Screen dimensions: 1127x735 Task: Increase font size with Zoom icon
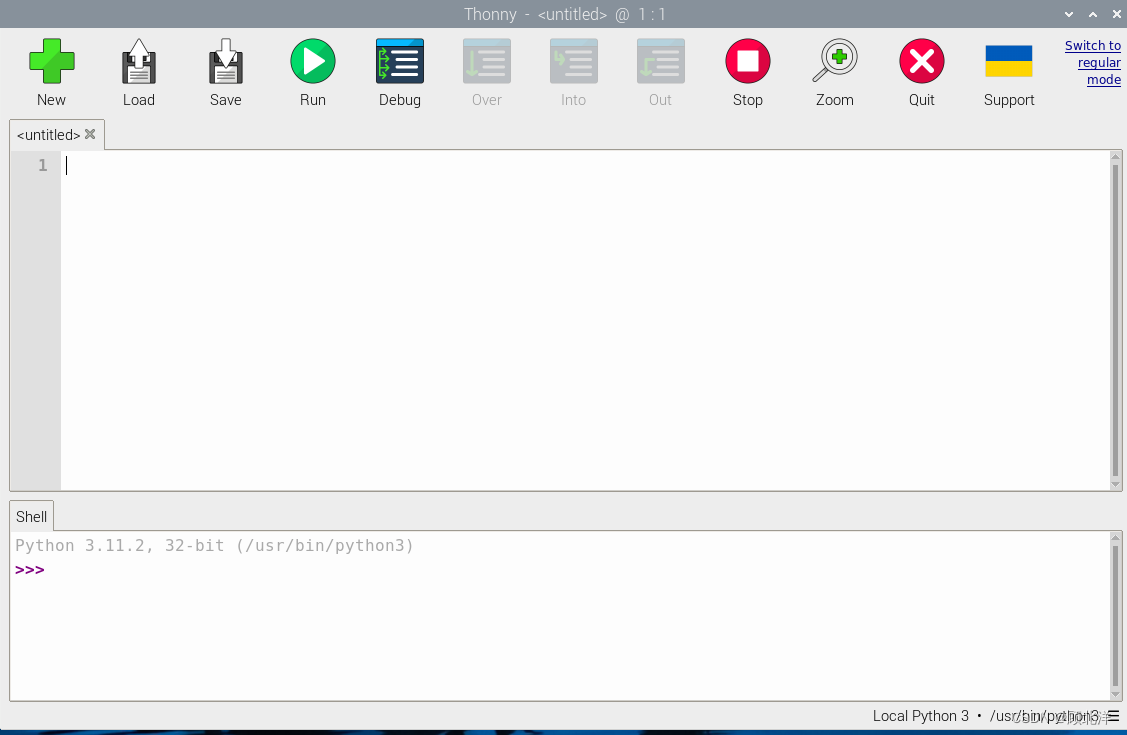click(x=834, y=62)
